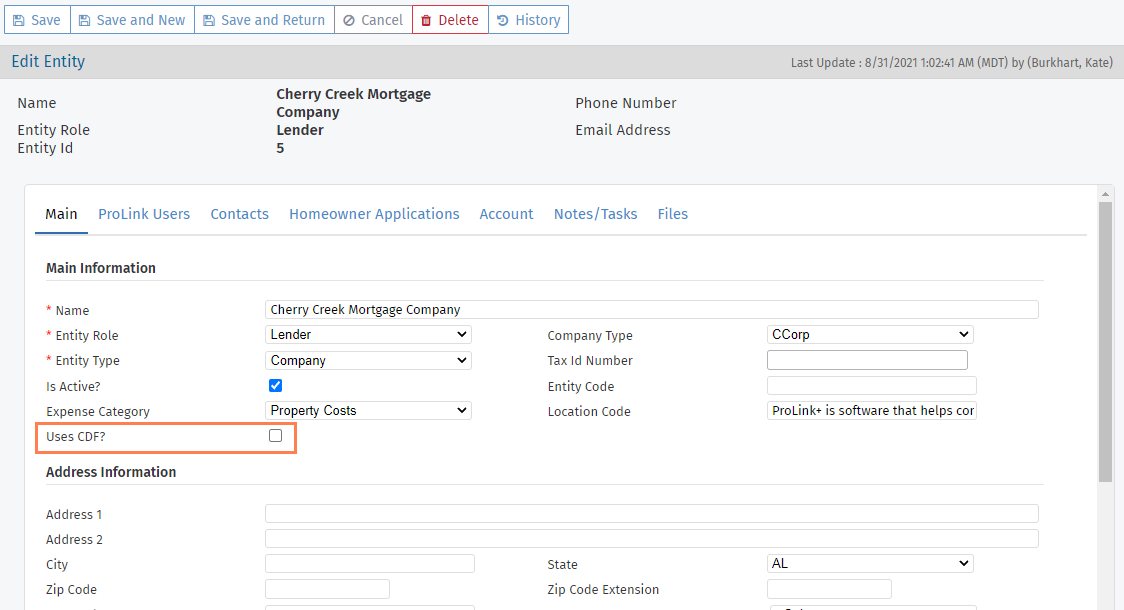Screen dimensions: 1124x610
Task: Click the Cancel circle-slash icon
Action: tap(349, 21)
